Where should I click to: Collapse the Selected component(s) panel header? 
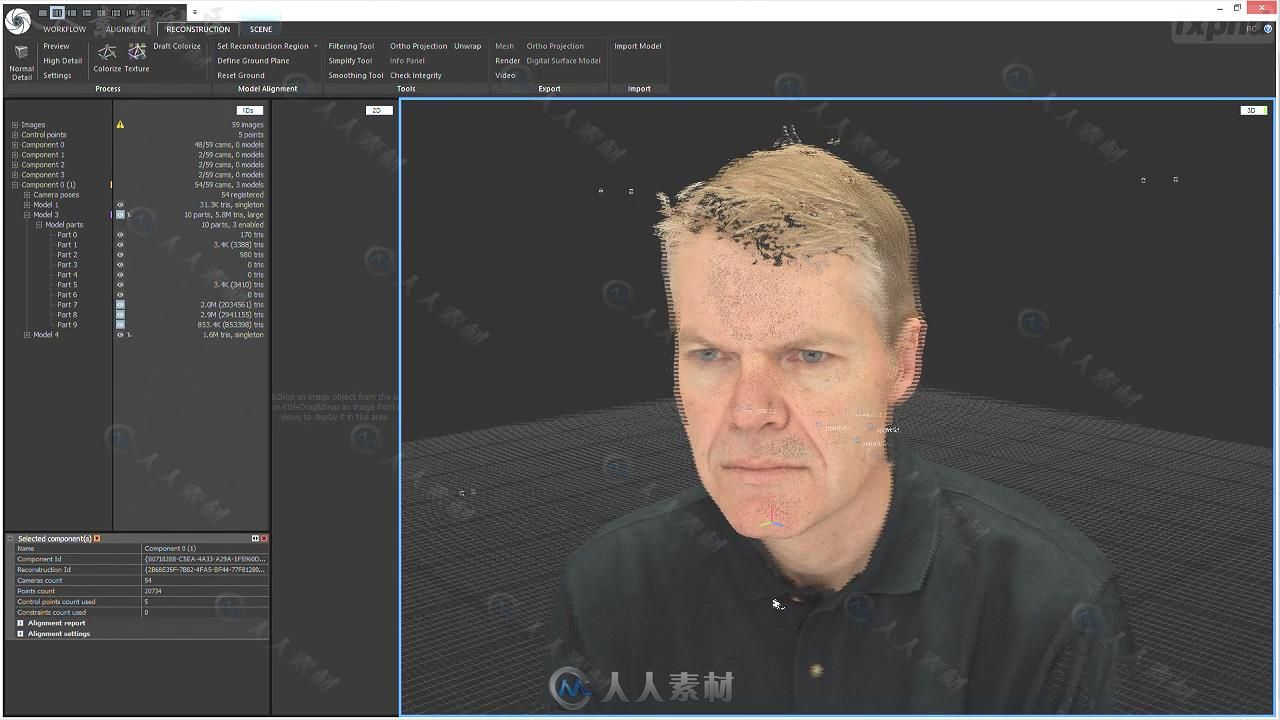coord(11,538)
